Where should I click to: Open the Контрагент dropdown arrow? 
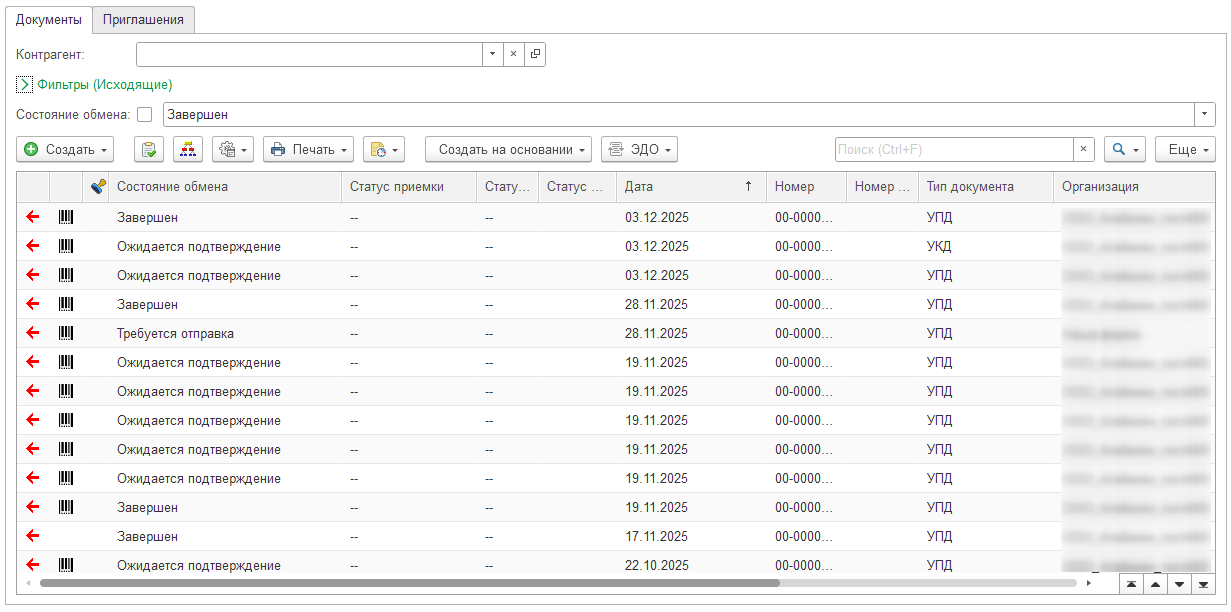(492, 55)
